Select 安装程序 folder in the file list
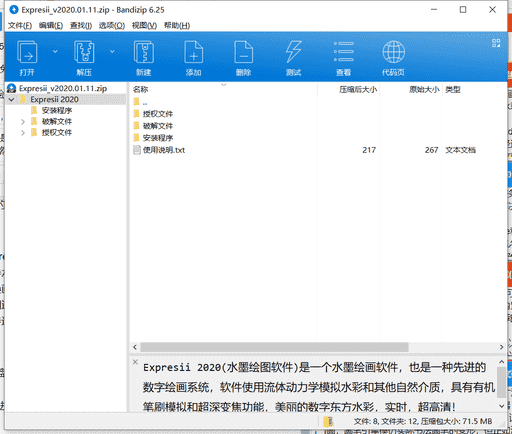Image resolution: width=512 pixels, height=434 pixels. click(158, 138)
